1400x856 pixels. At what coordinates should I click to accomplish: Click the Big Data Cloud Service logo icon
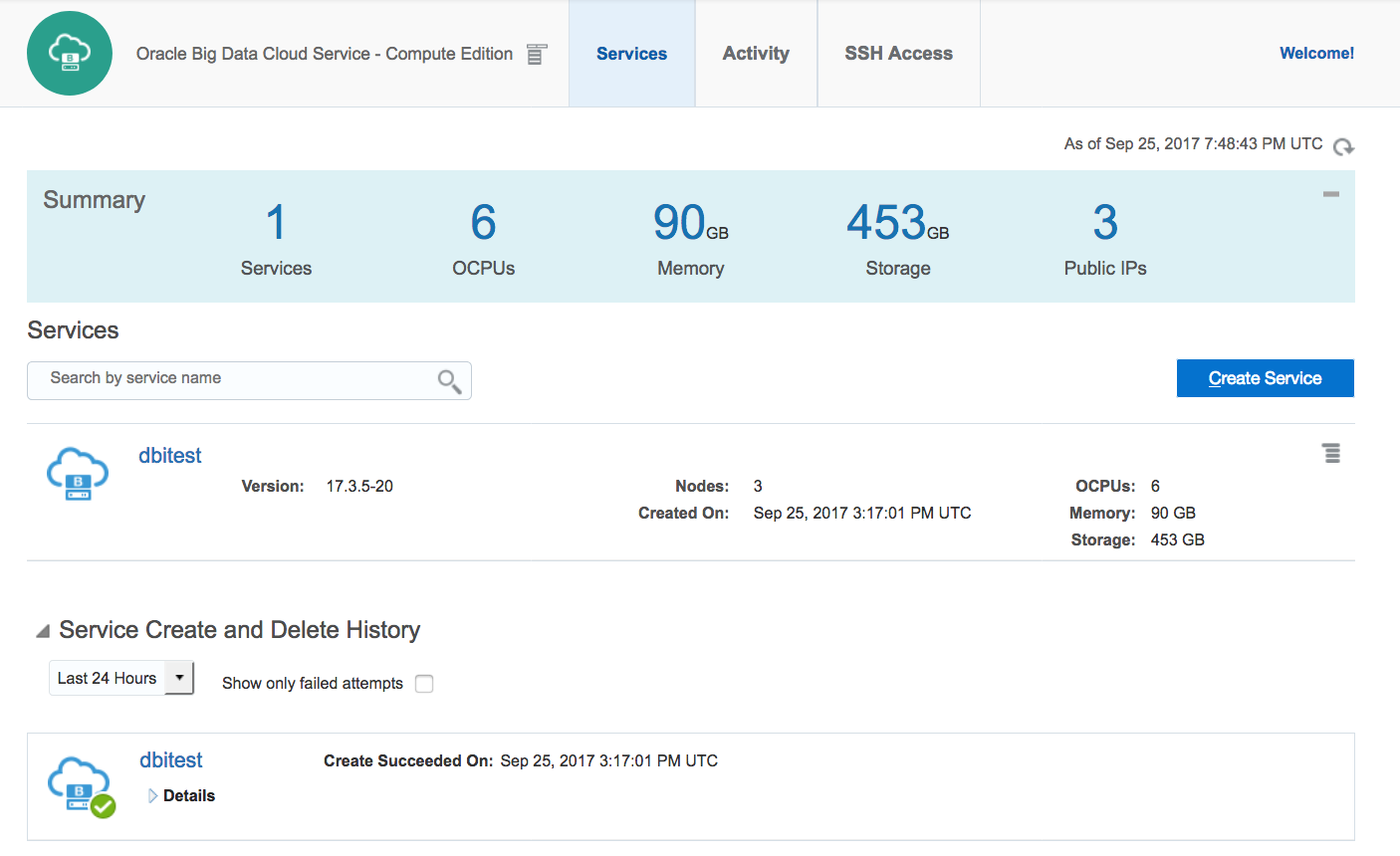(70, 54)
